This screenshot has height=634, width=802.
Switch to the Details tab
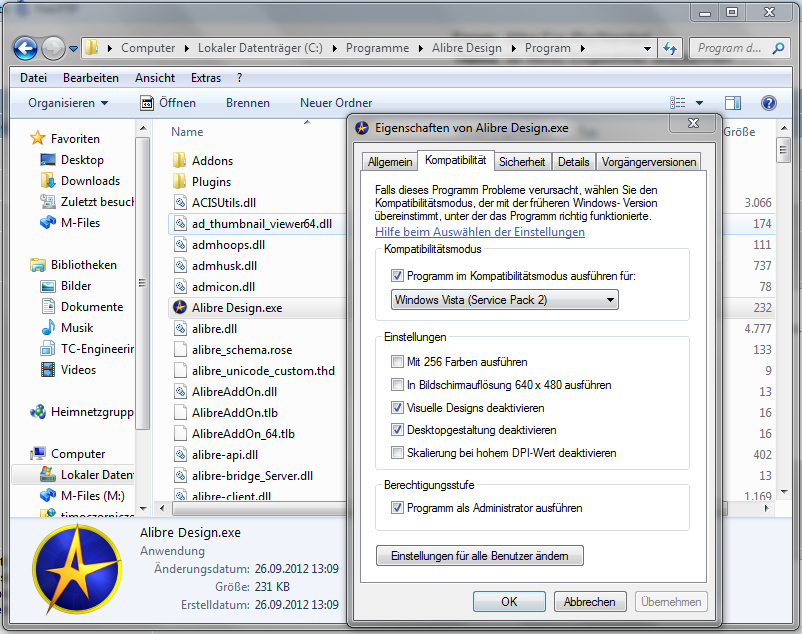pyautogui.click(x=573, y=162)
